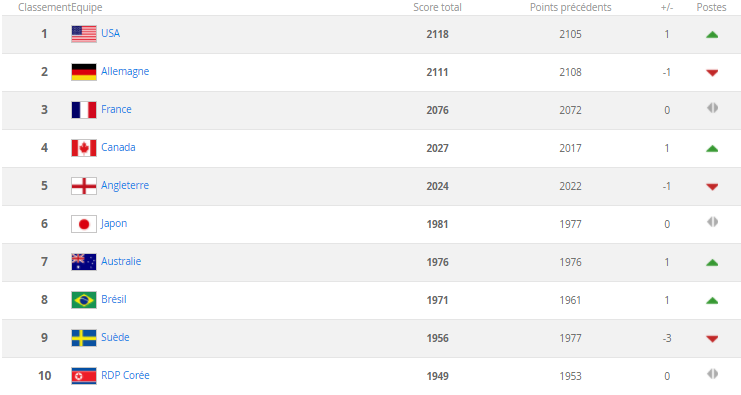Click the France tricolor flag icon
This screenshot has width=741, height=395.
(x=84, y=110)
